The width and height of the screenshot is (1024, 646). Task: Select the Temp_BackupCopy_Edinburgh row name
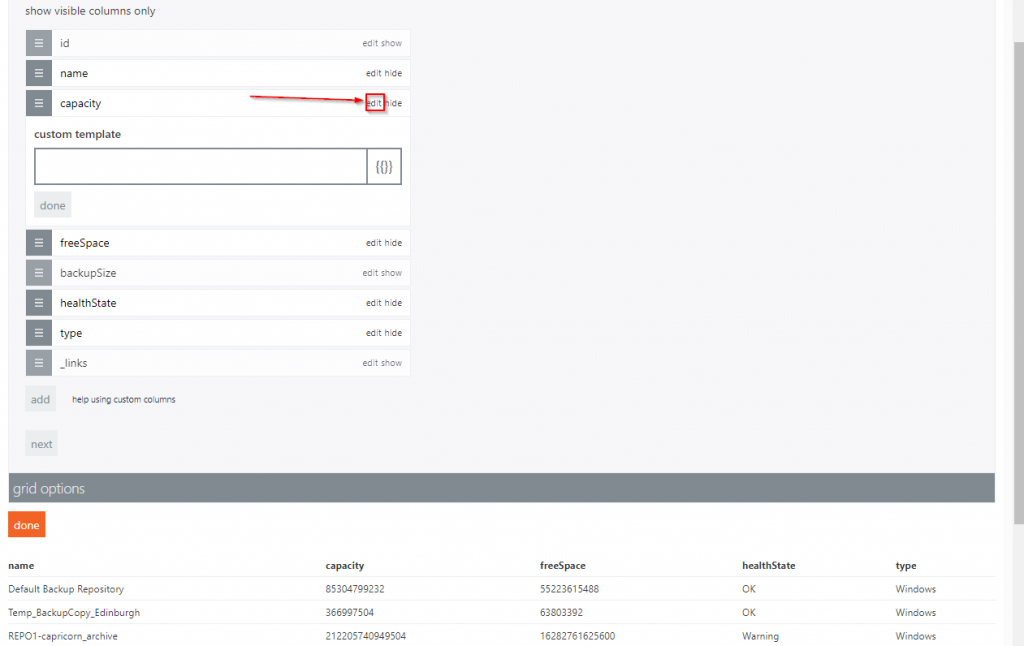tap(74, 613)
